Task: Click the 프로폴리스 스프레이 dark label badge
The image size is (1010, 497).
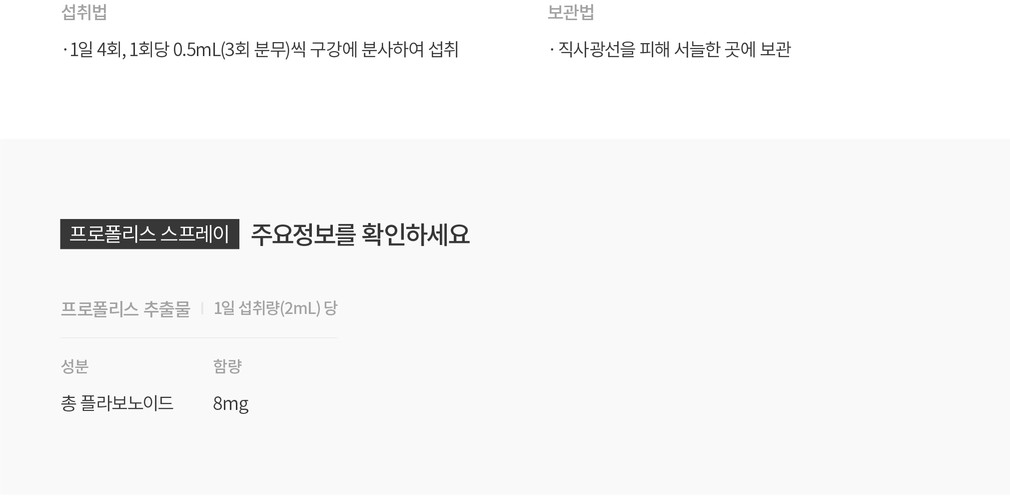Action: (149, 234)
